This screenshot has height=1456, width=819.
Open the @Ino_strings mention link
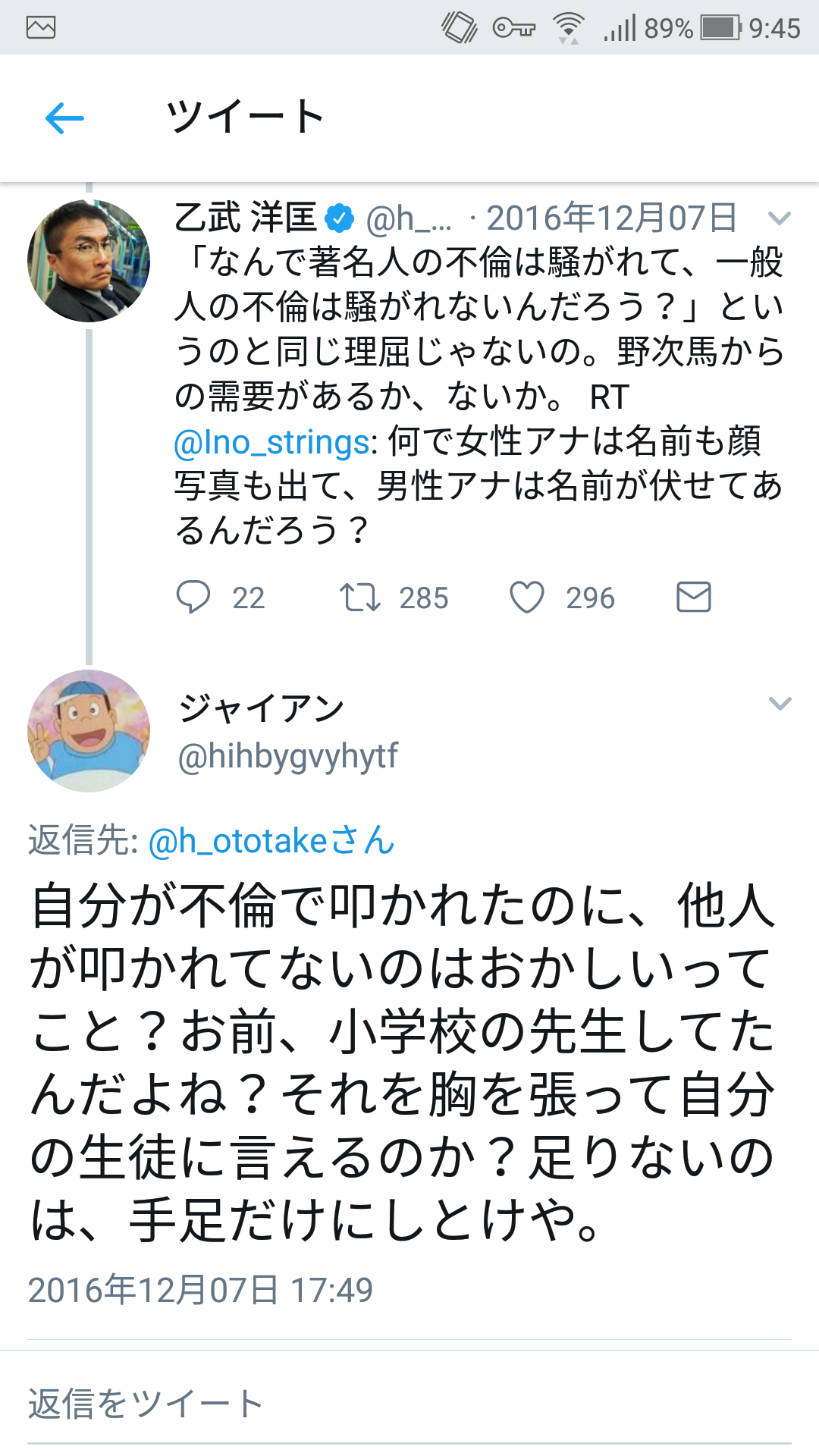tap(271, 443)
